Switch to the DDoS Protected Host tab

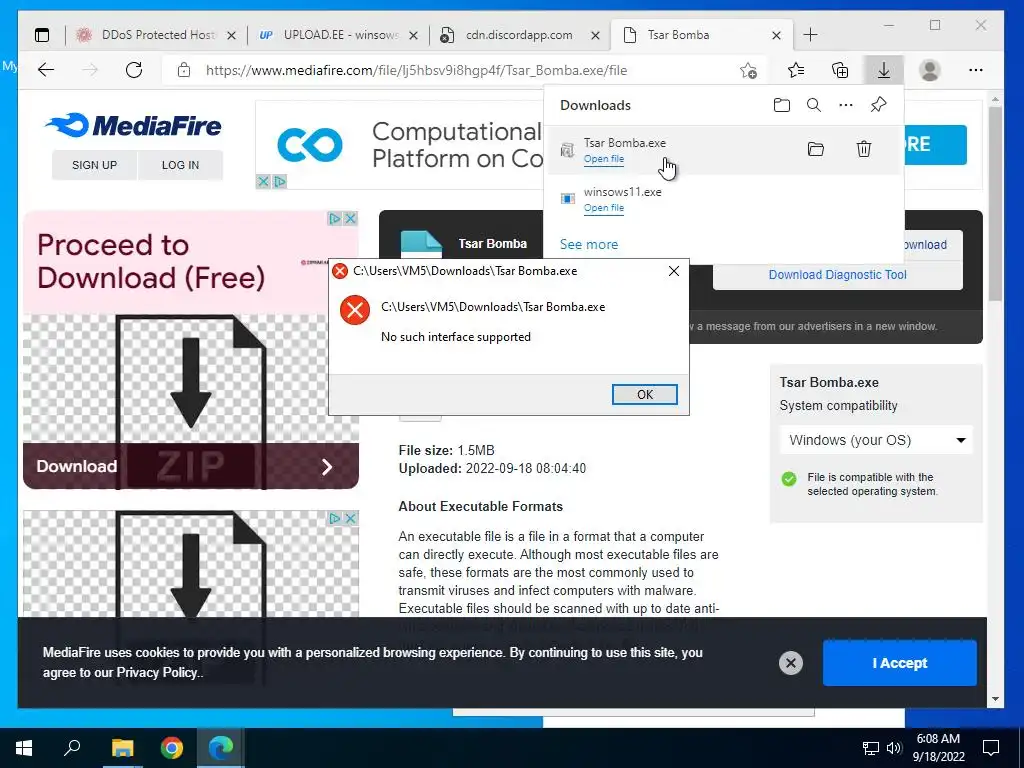[155, 35]
